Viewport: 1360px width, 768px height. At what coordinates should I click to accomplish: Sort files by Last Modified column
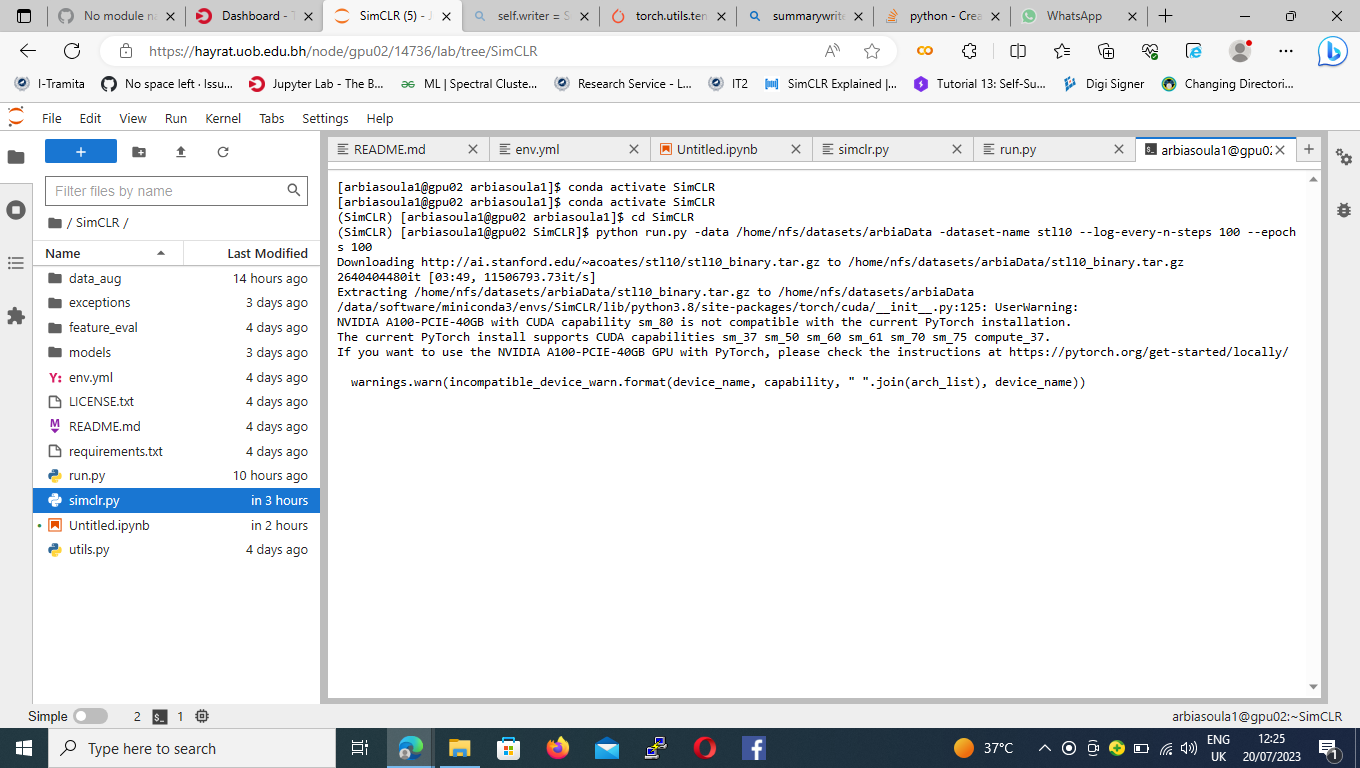[x=267, y=253]
